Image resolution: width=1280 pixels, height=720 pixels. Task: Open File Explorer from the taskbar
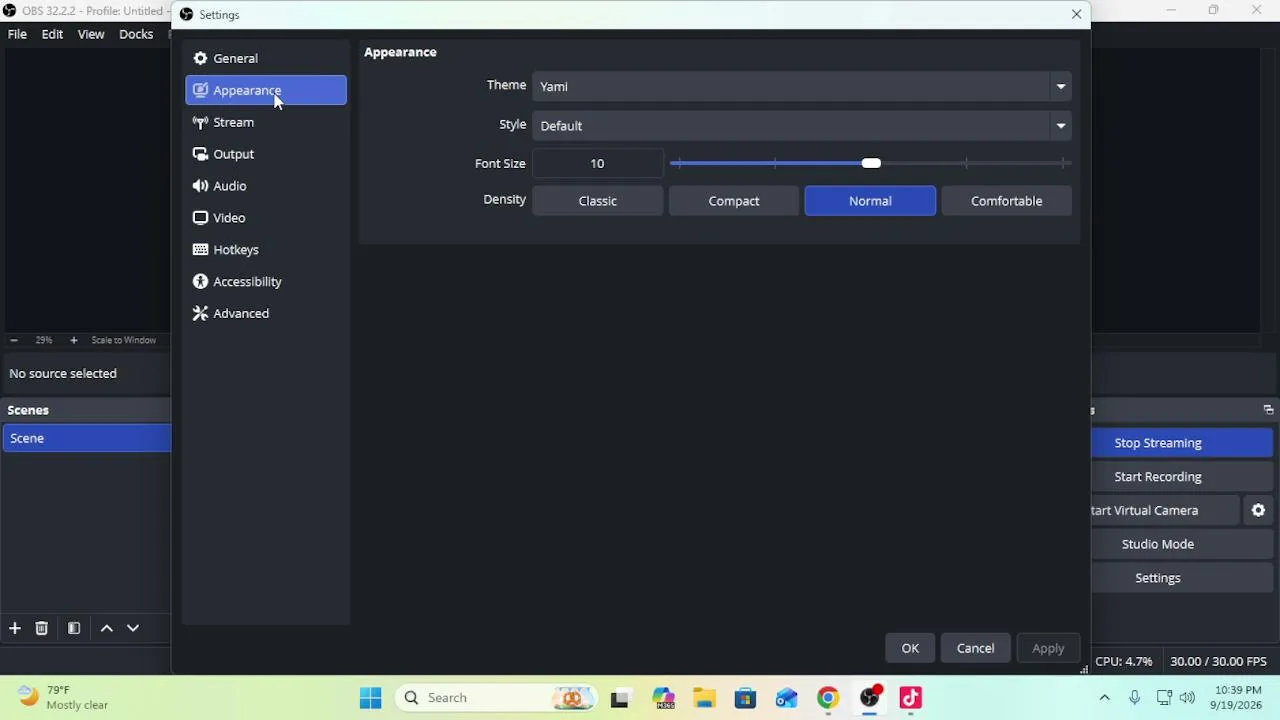(704, 698)
